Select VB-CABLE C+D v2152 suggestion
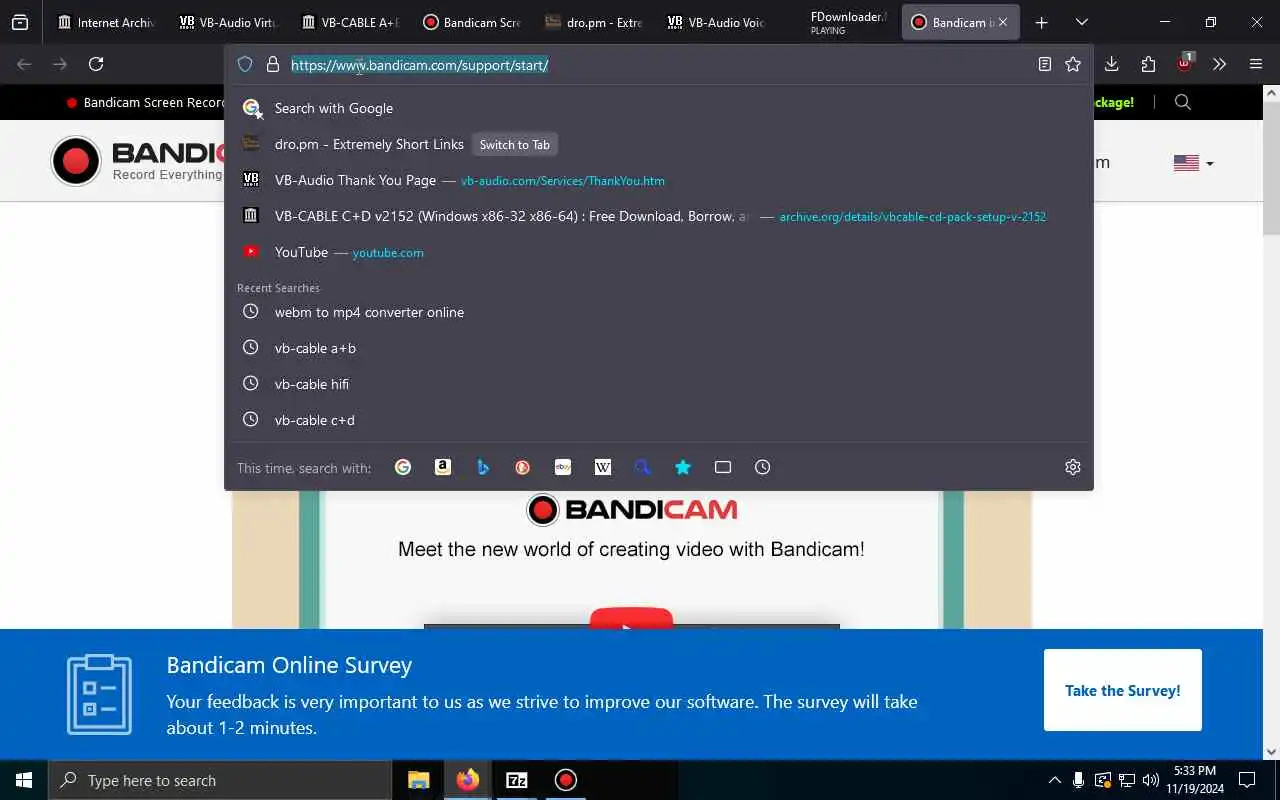This screenshot has height=800, width=1280. [x=659, y=216]
